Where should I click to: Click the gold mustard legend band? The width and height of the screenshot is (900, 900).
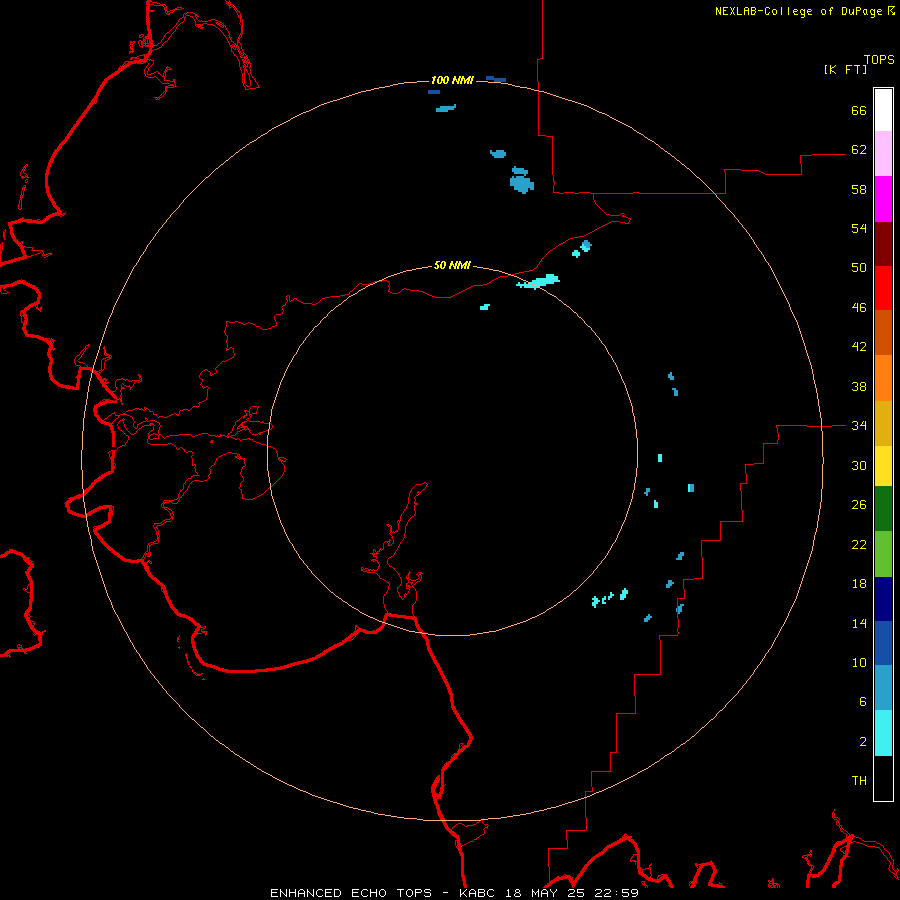[x=883, y=423]
